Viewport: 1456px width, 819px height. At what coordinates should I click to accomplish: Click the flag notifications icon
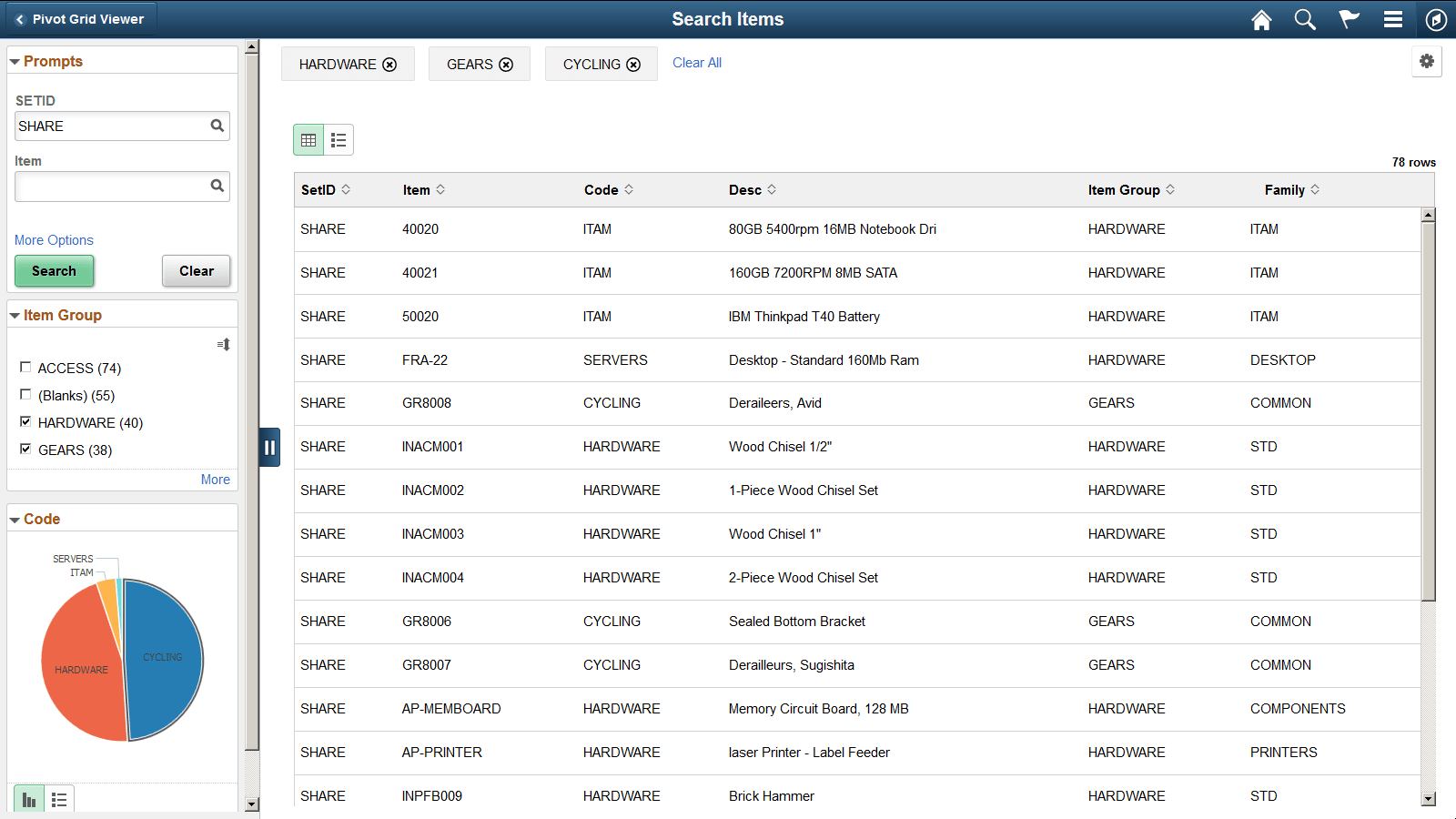[x=1349, y=19]
